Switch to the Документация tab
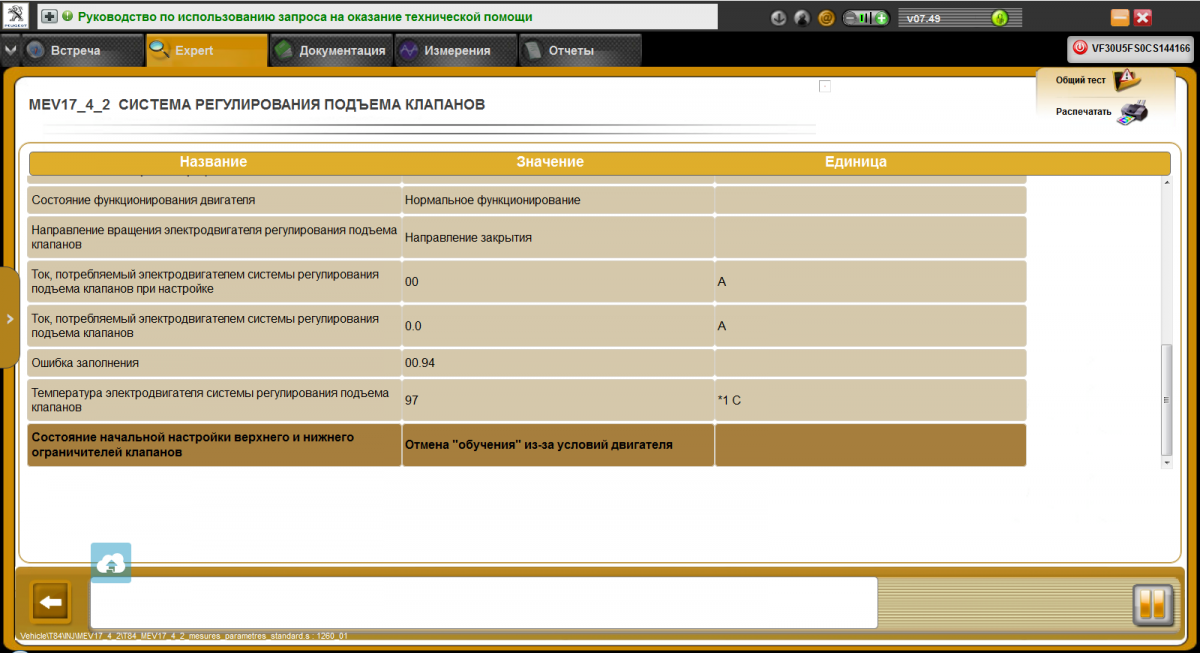The height and width of the screenshot is (653, 1200). tap(330, 51)
